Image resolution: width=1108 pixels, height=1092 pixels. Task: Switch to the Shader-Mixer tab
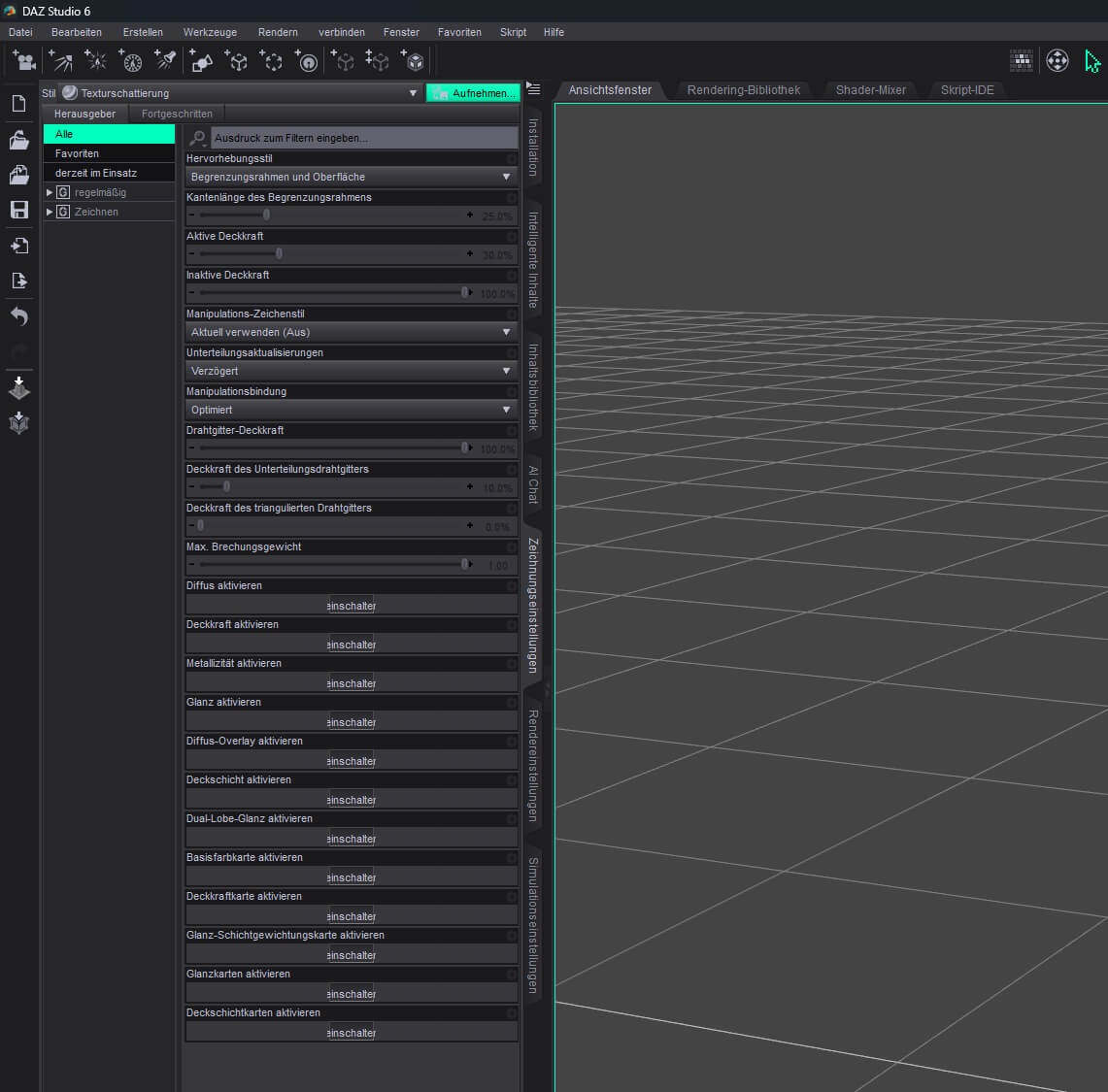870,90
